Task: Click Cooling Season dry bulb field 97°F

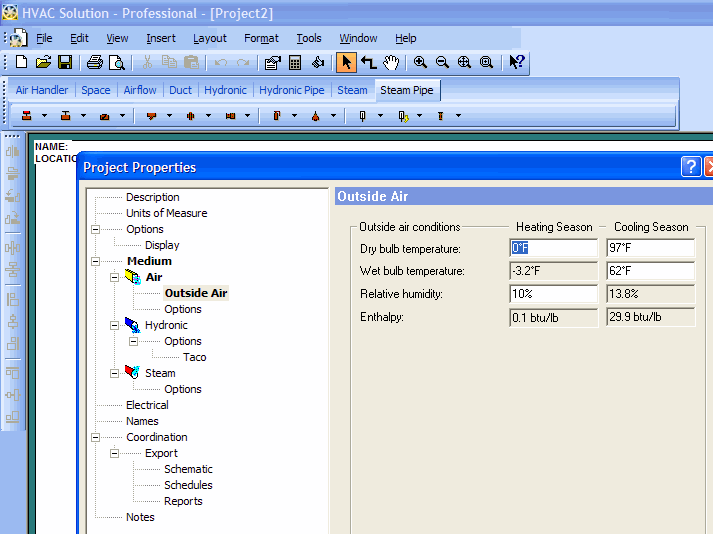Action: point(650,248)
